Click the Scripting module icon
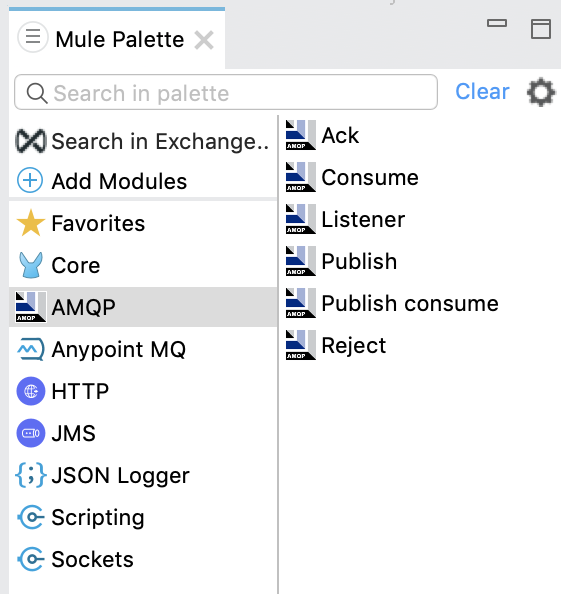Image resolution: width=561 pixels, height=594 pixels. click(x=31, y=517)
